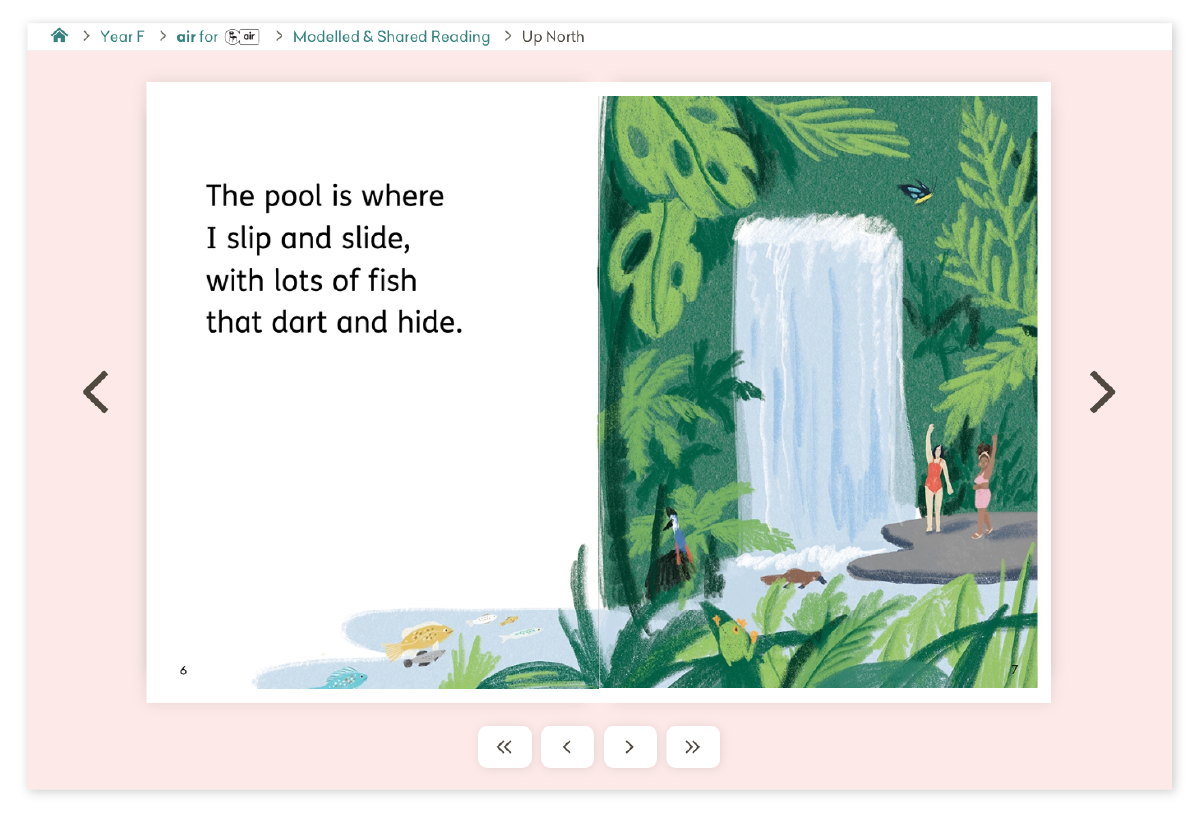Click page number 6 on left page
This screenshot has height=813, width=1200.
[x=183, y=670]
